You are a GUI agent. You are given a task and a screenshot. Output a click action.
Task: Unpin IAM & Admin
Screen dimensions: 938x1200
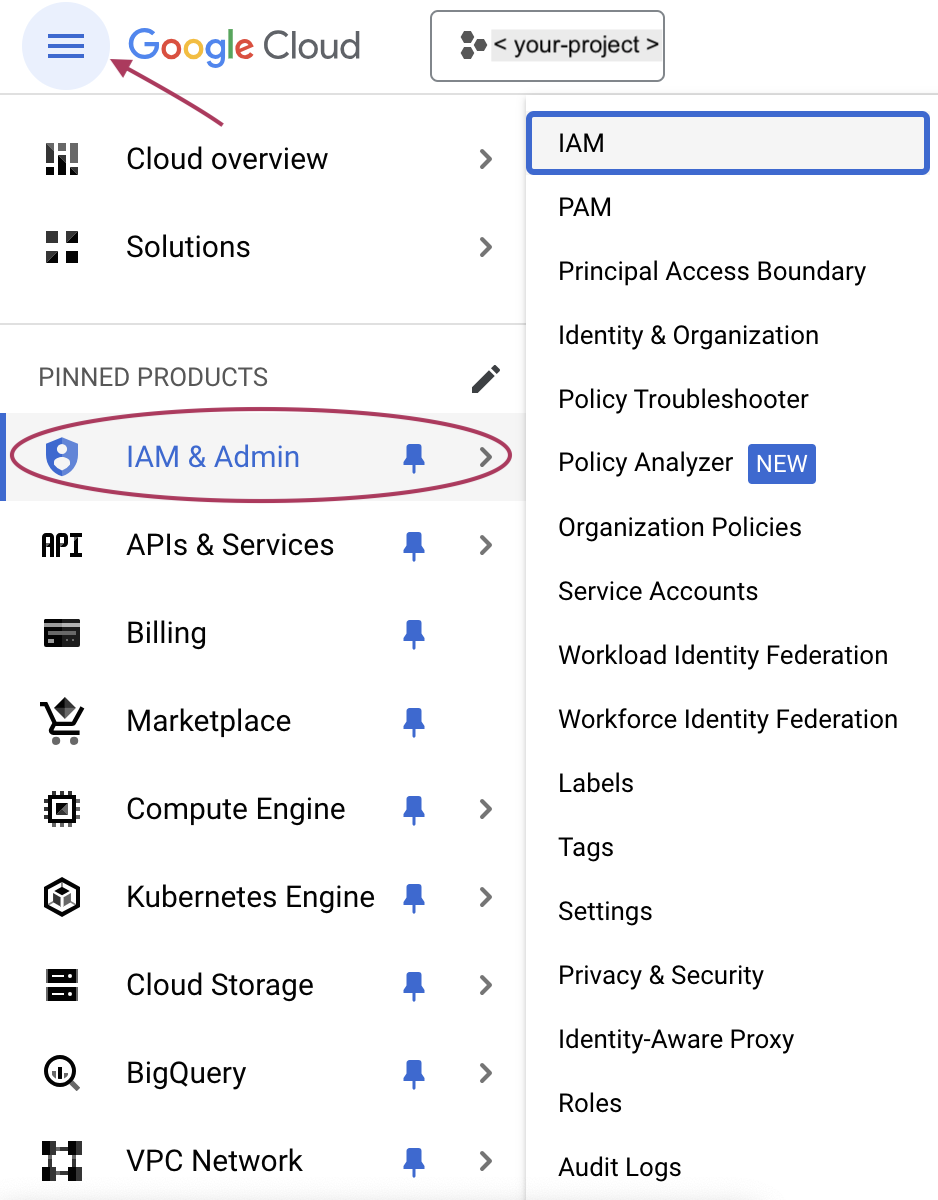[413, 458]
